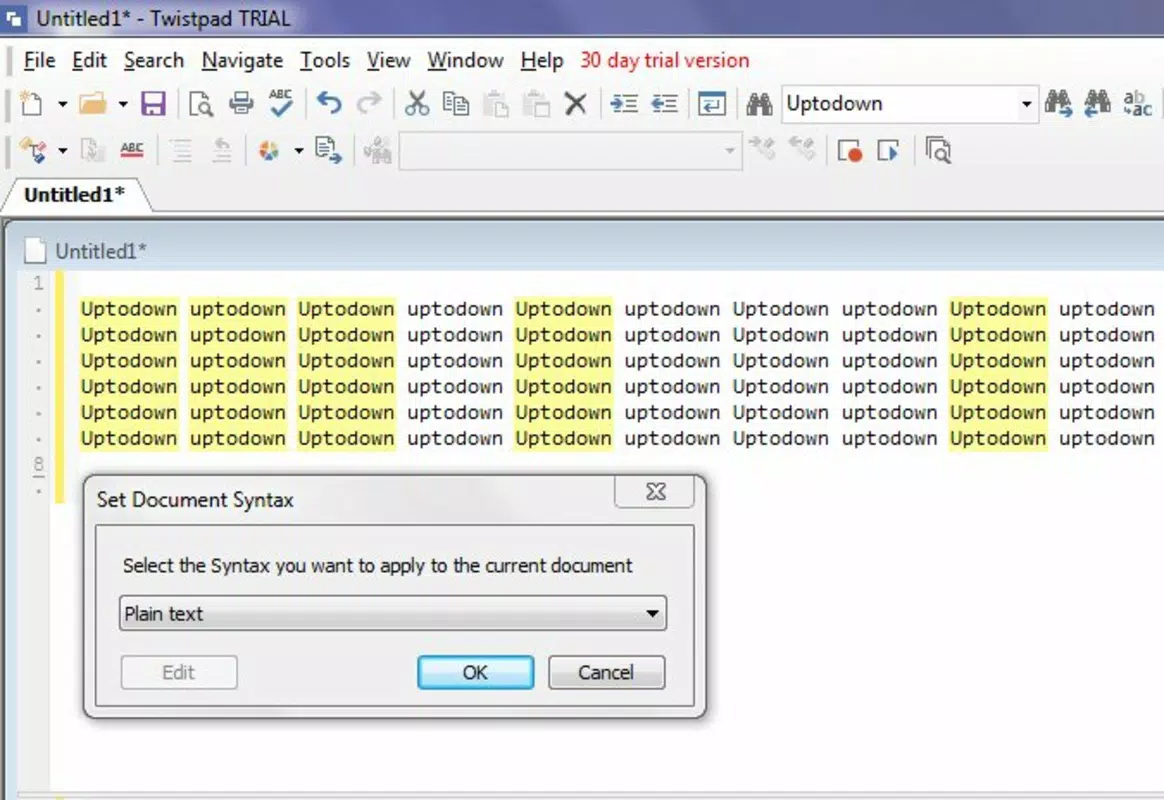Open the New document dropdown arrow
The image size is (1164, 800).
coord(62,104)
